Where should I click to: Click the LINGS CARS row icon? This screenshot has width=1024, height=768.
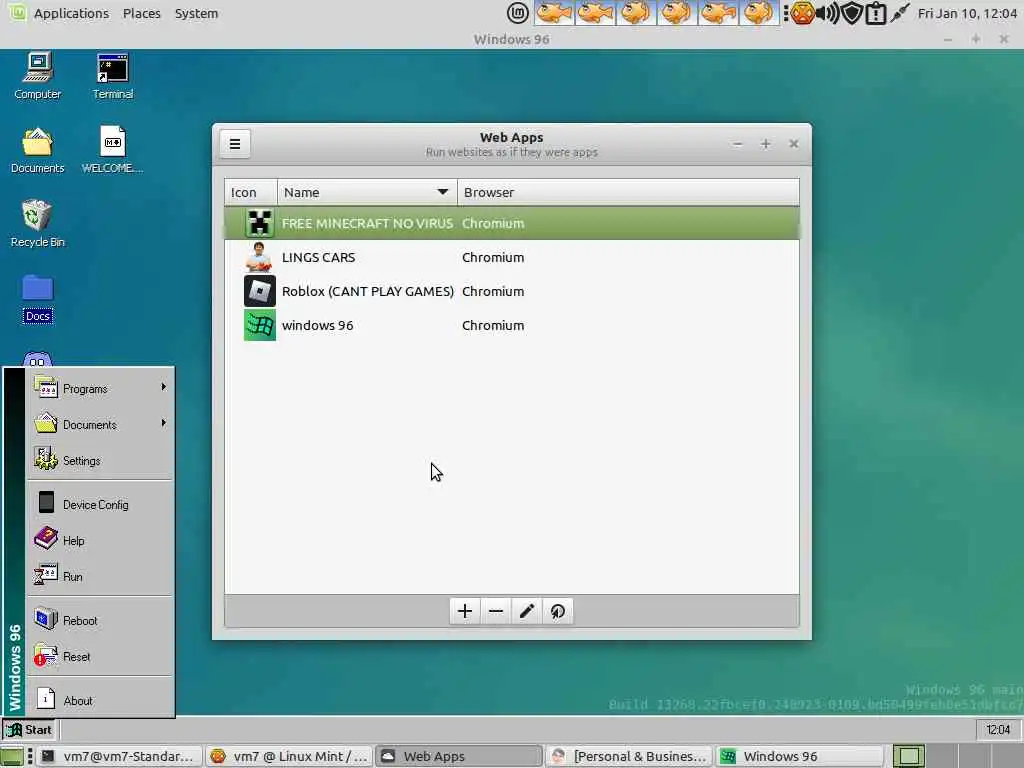coord(259,257)
